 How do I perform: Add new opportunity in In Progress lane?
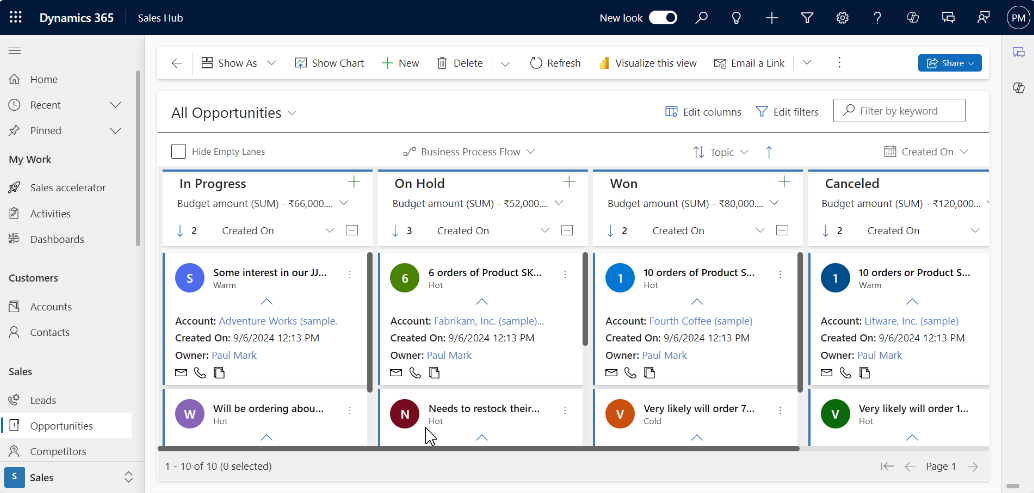pyautogui.click(x=353, y=182)
